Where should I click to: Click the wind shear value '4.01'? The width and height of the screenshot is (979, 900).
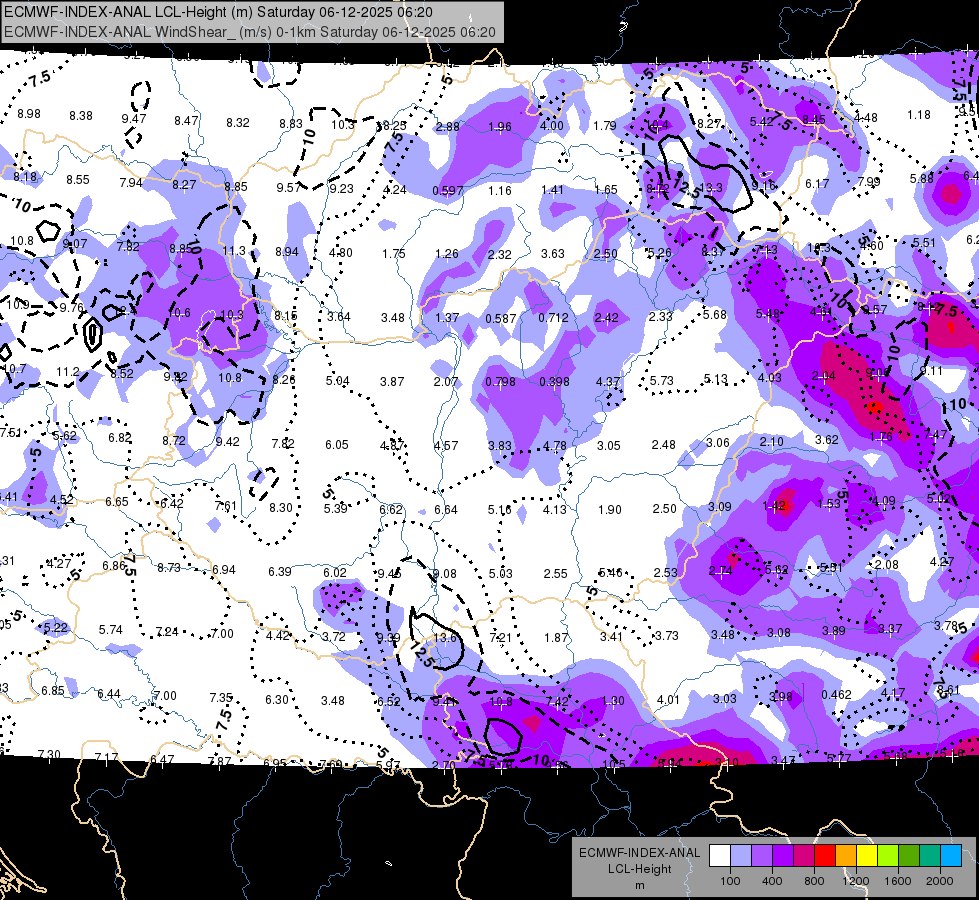click(x=668, y=700)
